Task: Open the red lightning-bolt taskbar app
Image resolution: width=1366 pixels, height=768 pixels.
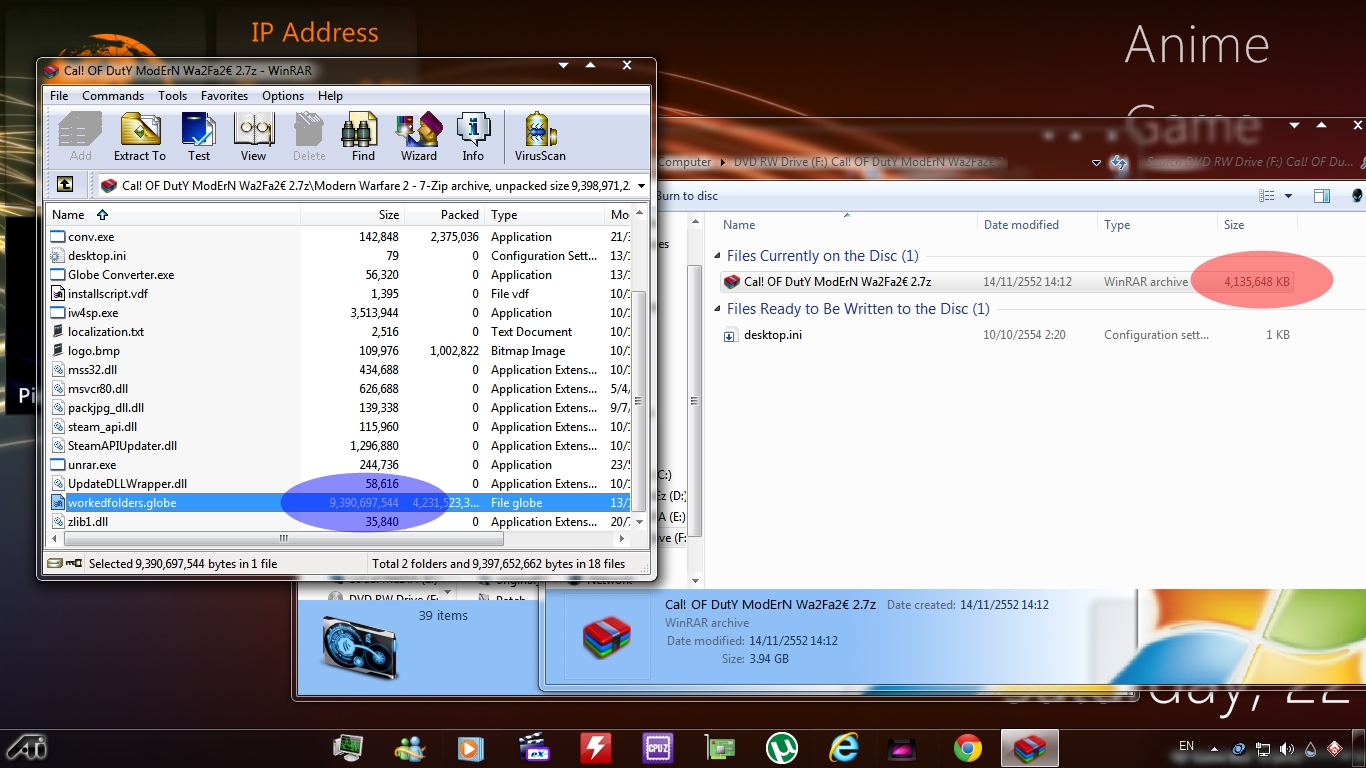Action: 596,748
